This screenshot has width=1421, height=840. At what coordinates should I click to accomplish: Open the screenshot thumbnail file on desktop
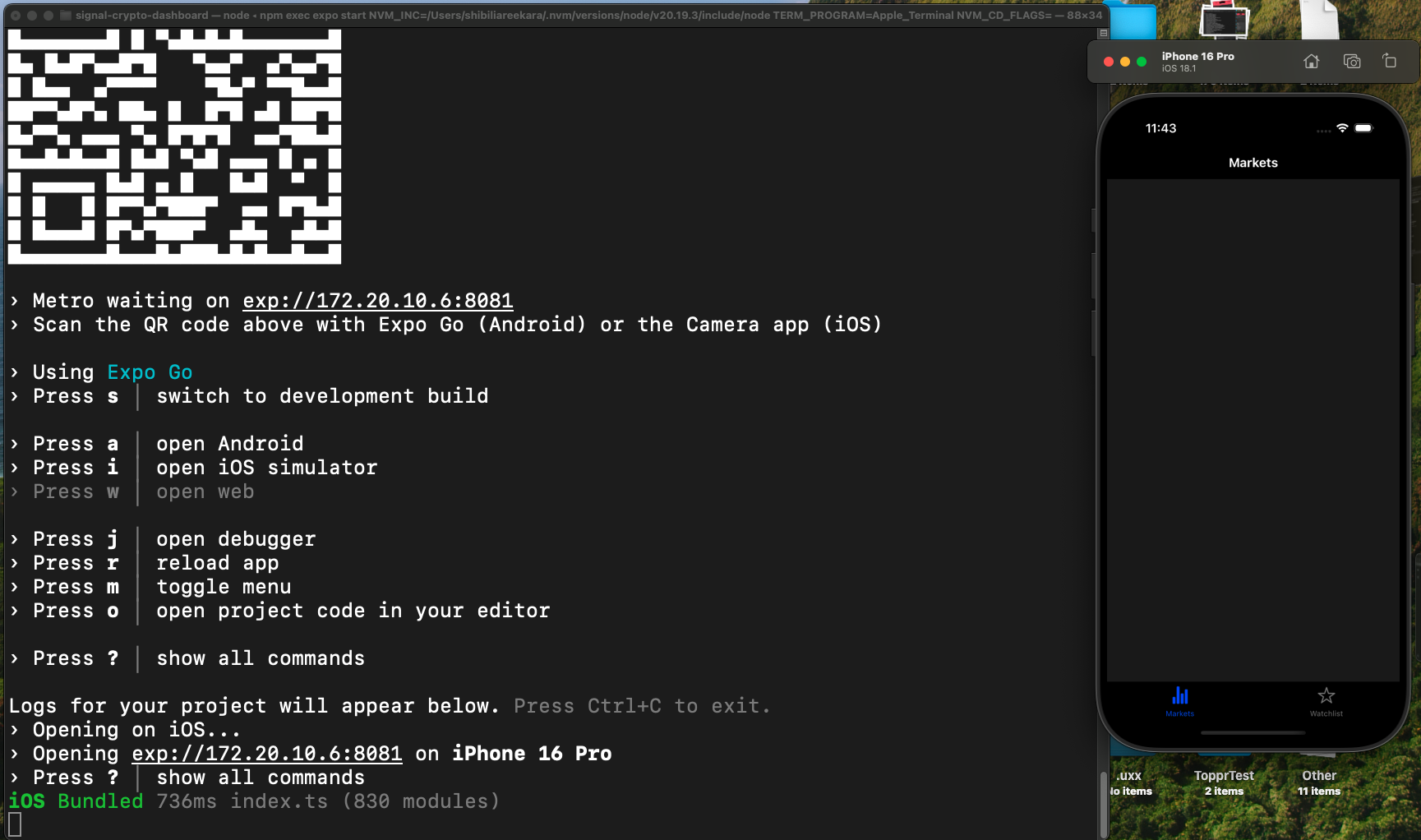coord(1224,20)
